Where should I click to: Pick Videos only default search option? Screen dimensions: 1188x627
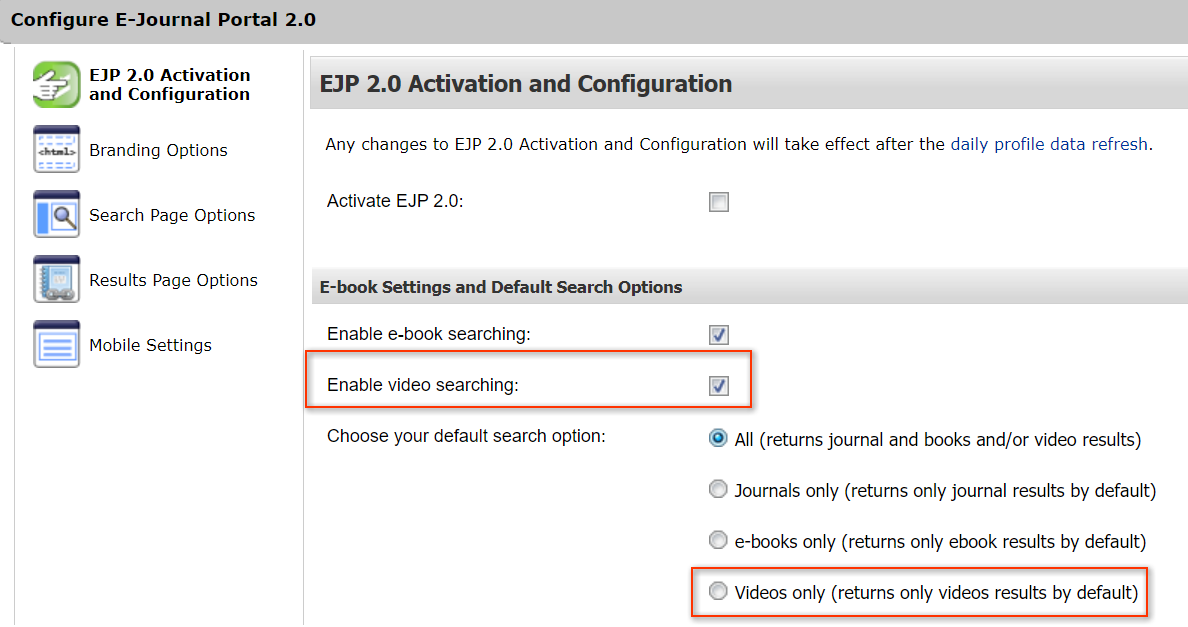(x=718, y=592)
